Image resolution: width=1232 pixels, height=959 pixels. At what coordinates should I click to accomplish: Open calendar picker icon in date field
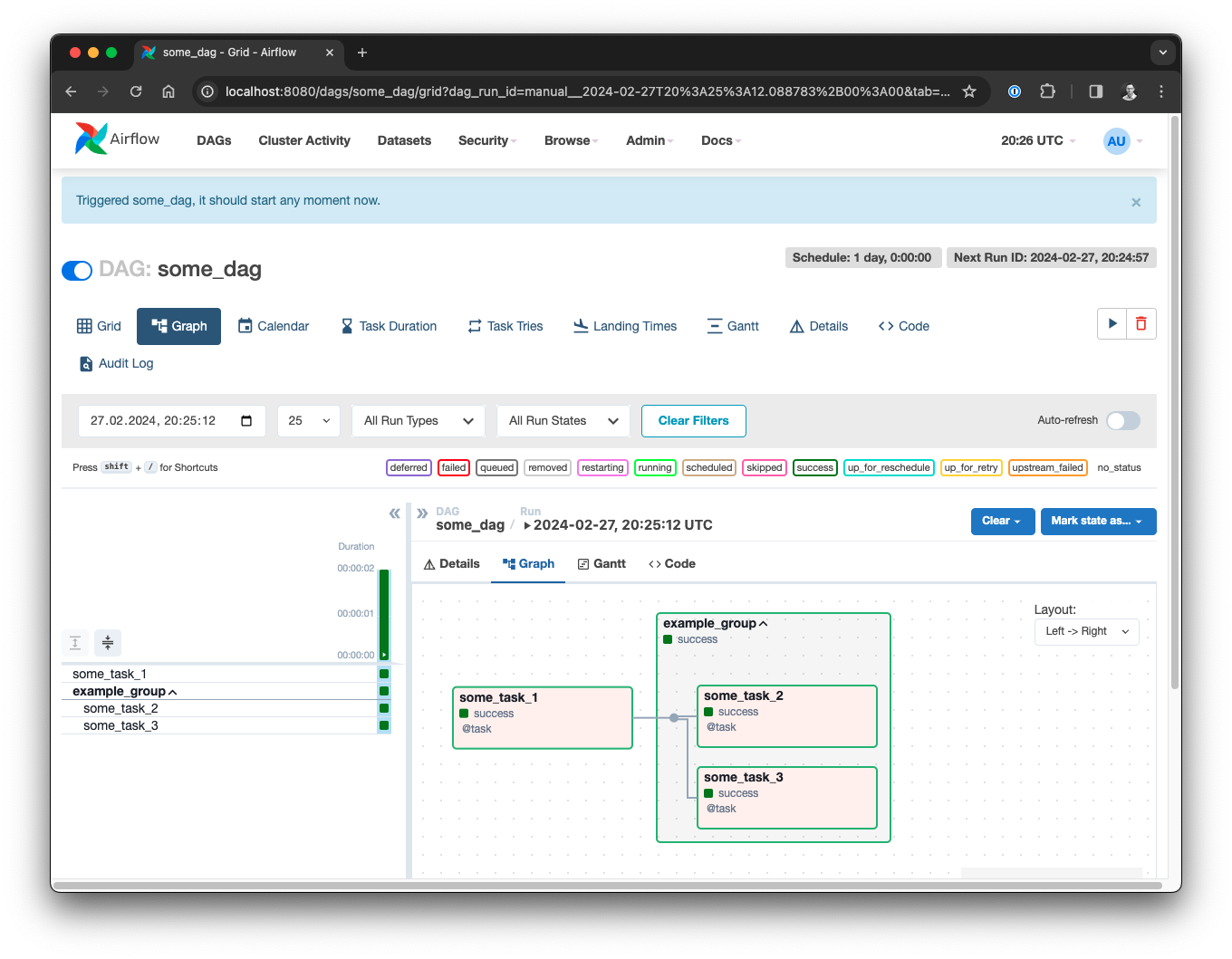pos(246,421)
